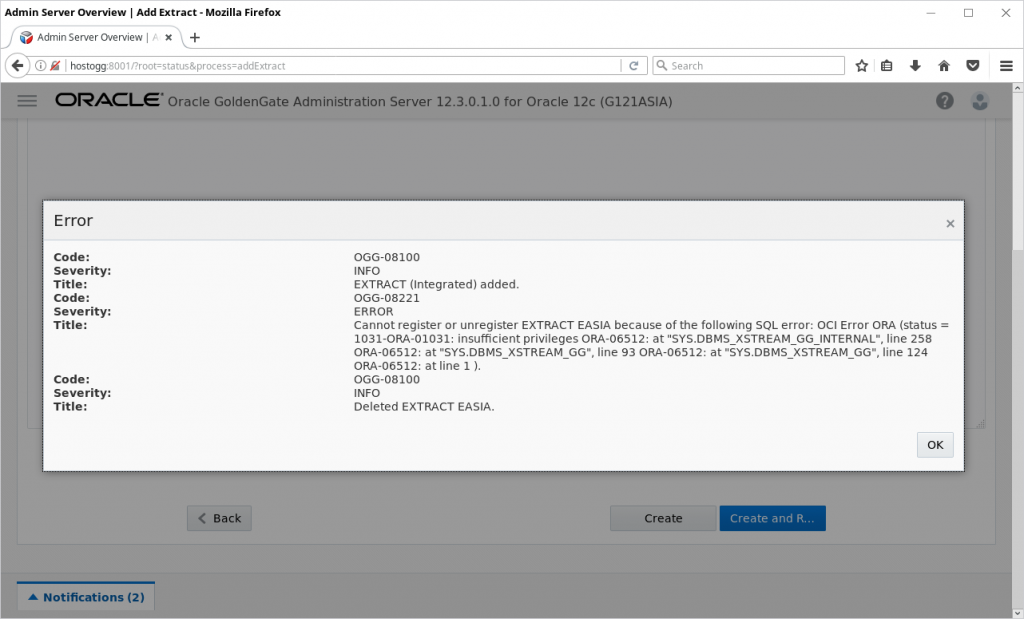Open the Firefox downloads panel
This screenshot has height=619, width=1024.
point(915,65)
